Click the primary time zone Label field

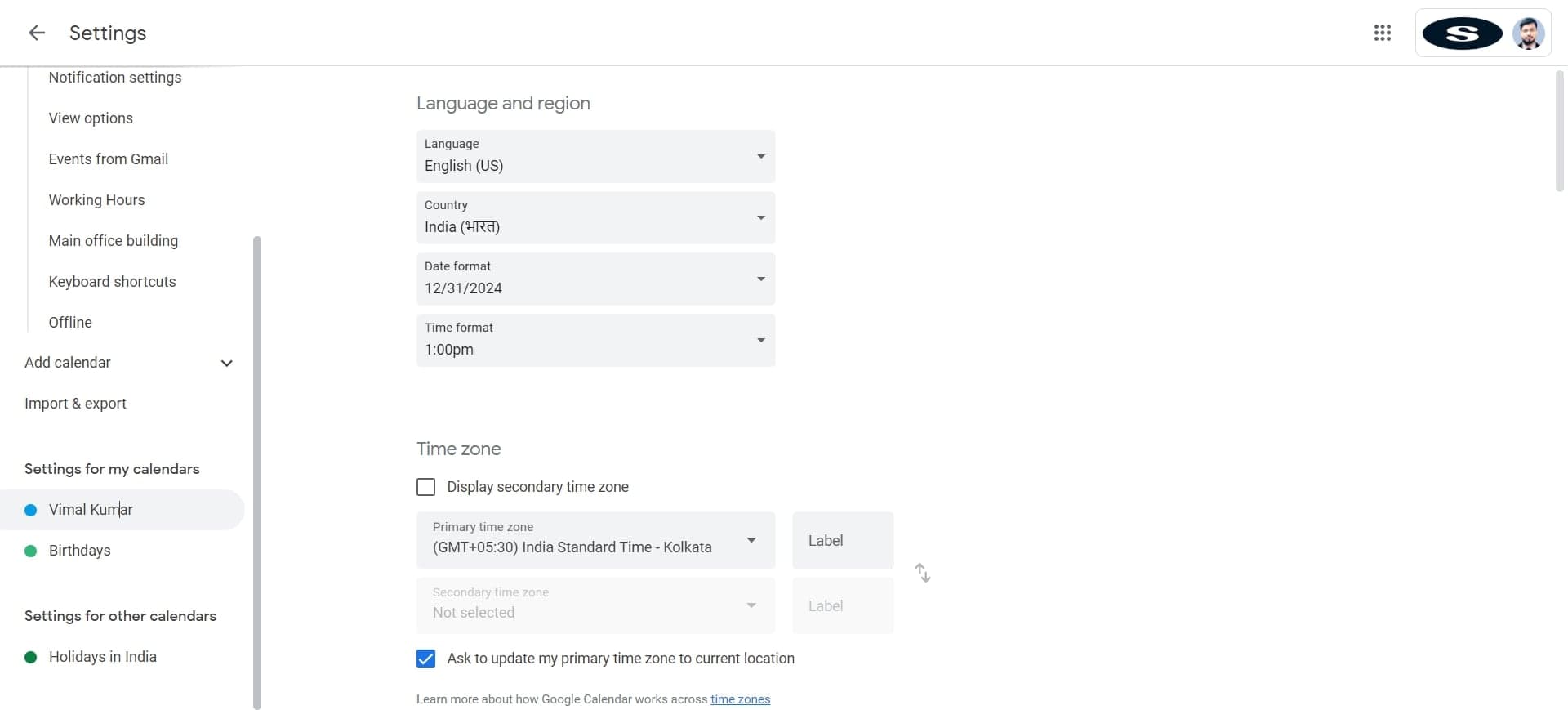842,540
